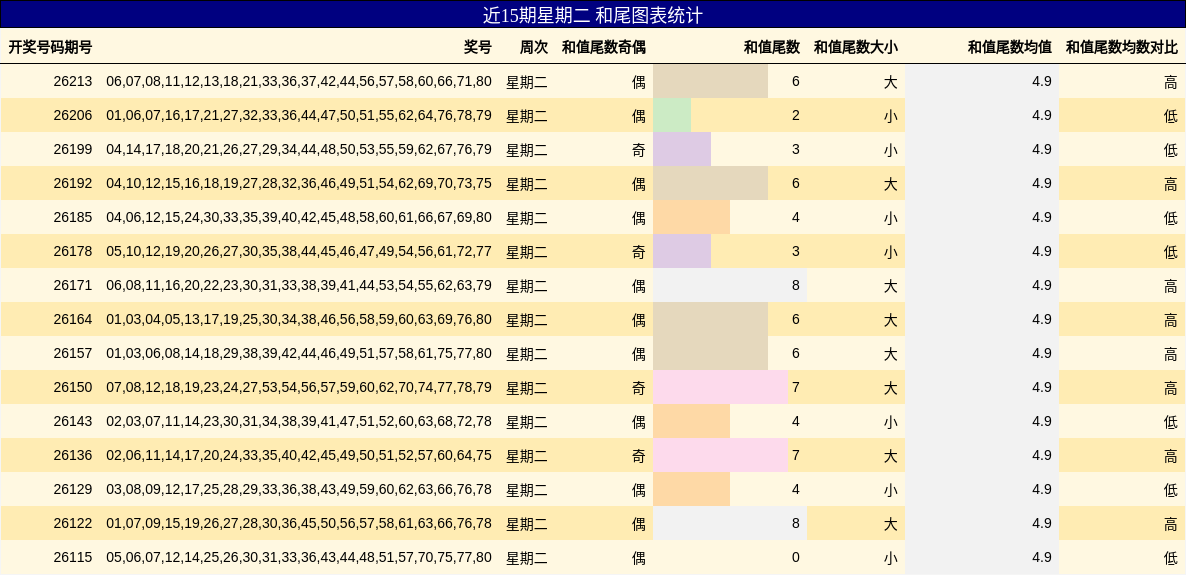Click the 和值尾数奇偶 column header
The image size is (1186, 575).
[604, 47]
